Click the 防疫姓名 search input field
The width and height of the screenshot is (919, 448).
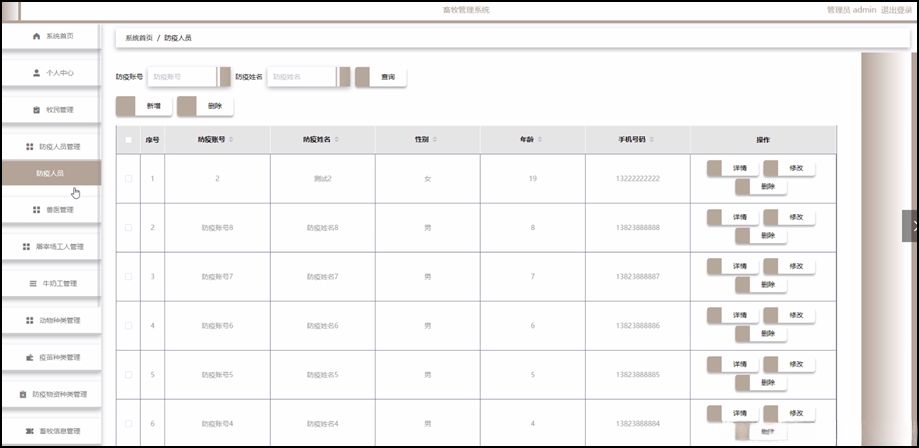click(302, 77)
